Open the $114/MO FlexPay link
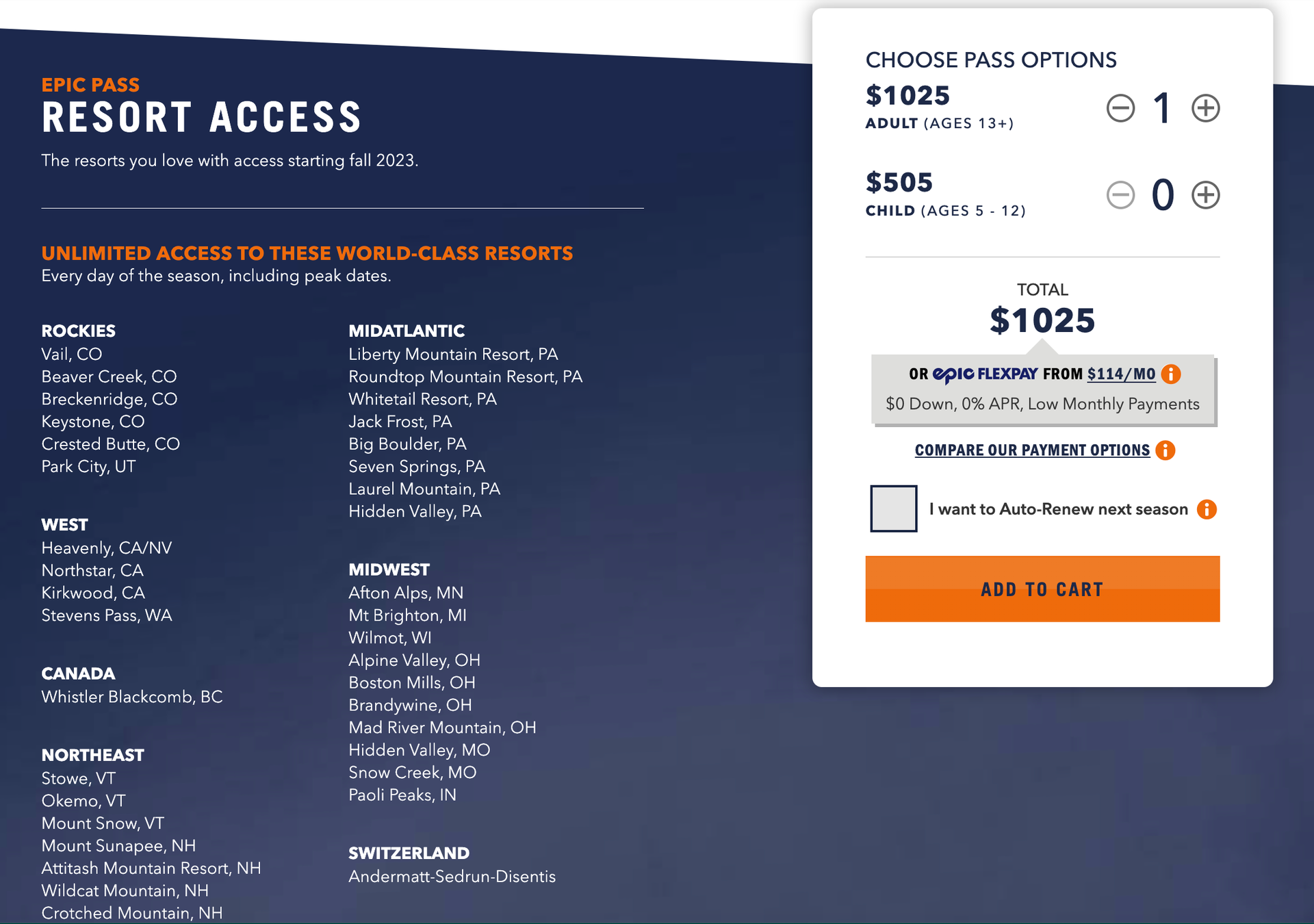The image size is (1314, 924). pos(1120,374)
